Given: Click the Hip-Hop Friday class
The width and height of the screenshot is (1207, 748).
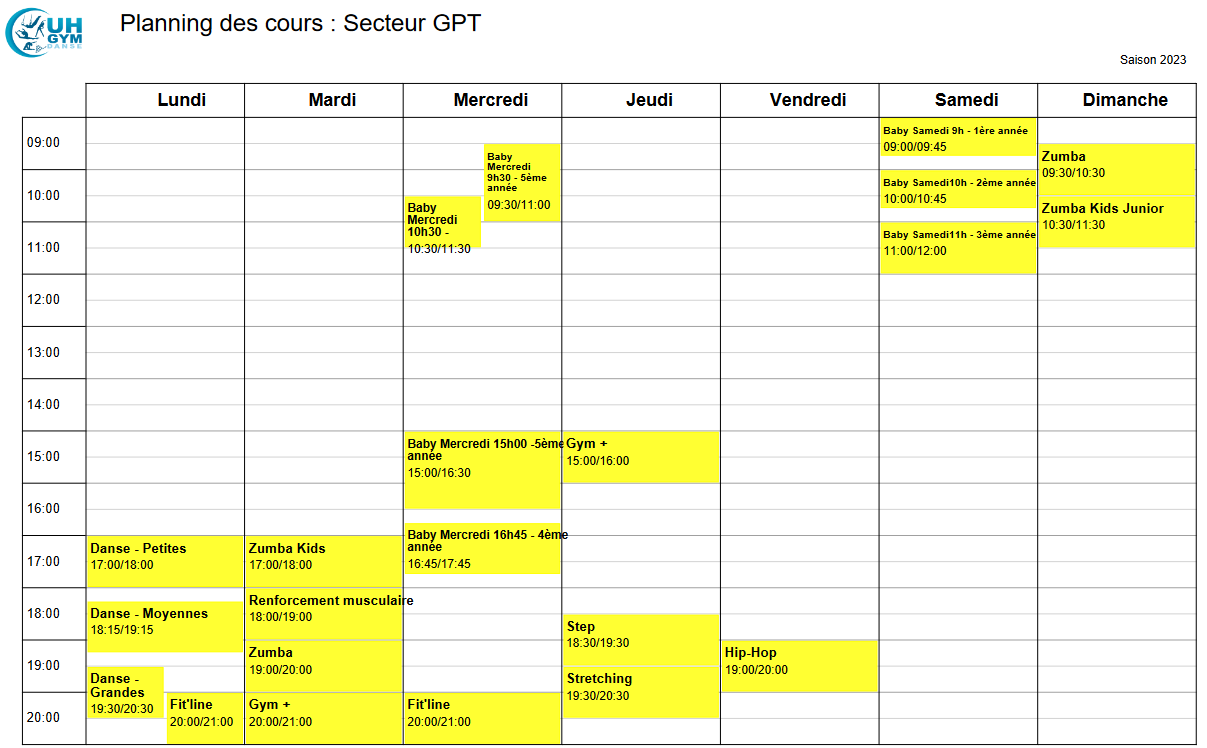Looking at the screenshot, I should point(799,665).
